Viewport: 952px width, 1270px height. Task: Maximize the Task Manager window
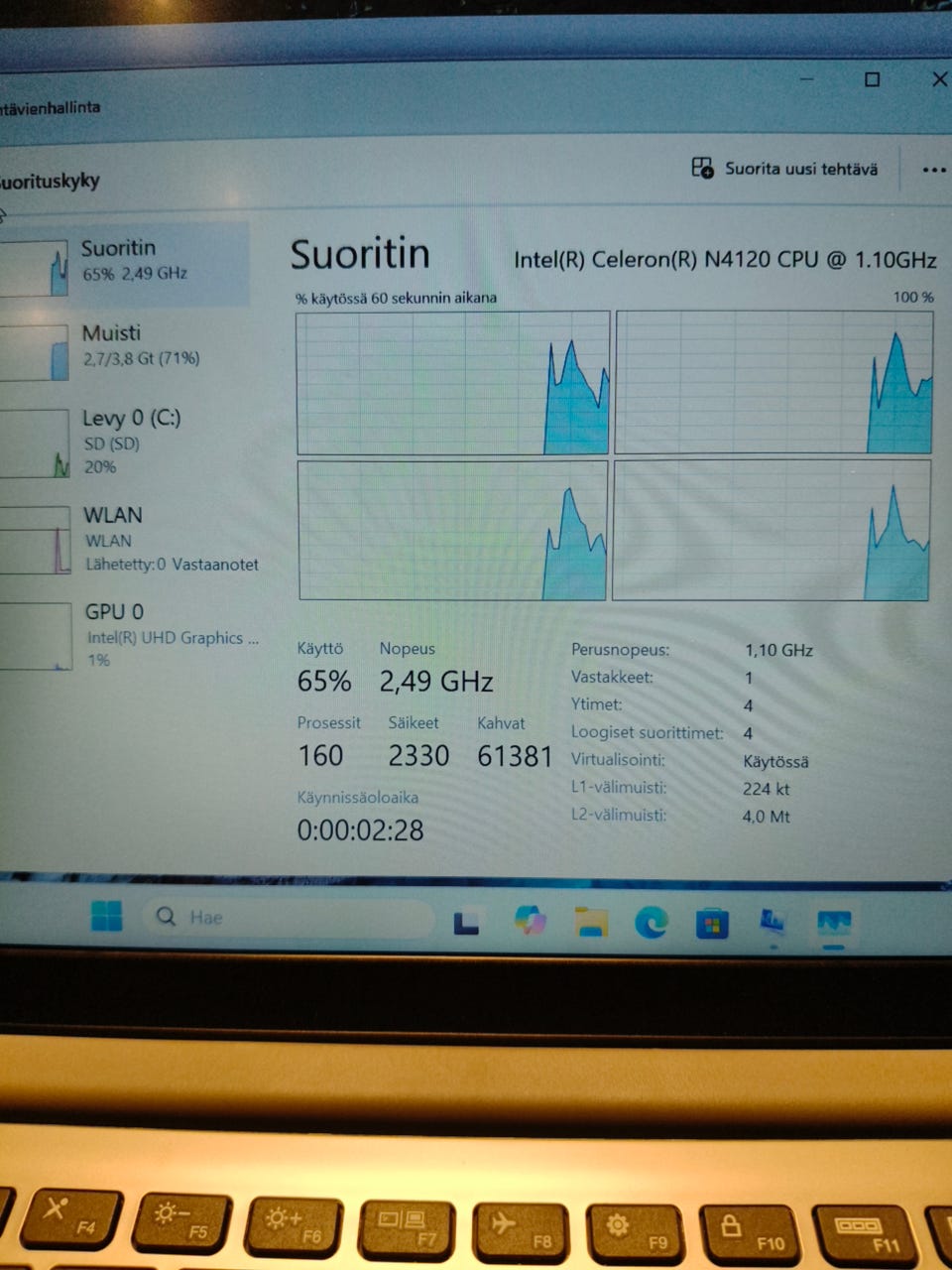[872, 79]
